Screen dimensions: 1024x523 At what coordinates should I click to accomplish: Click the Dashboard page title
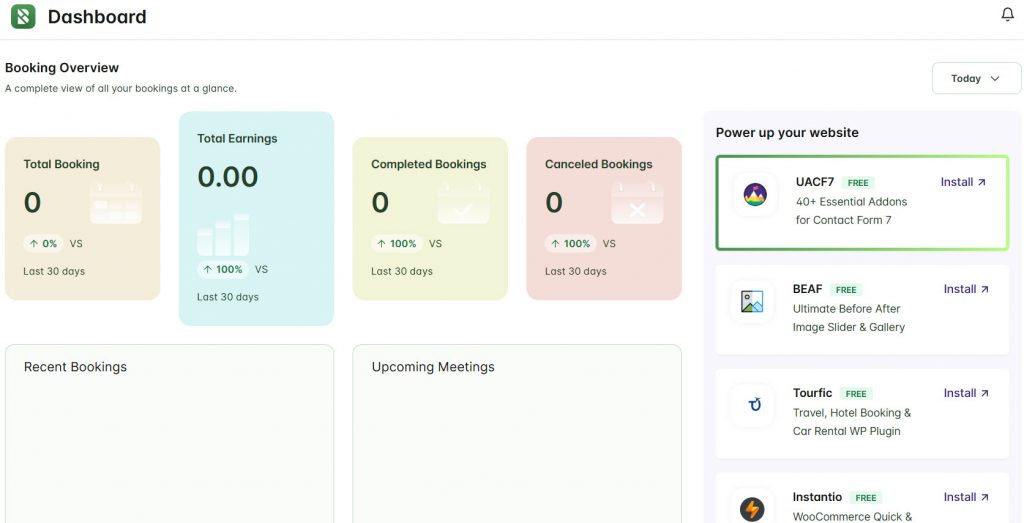pyautogui.click(x=97, y=16)
